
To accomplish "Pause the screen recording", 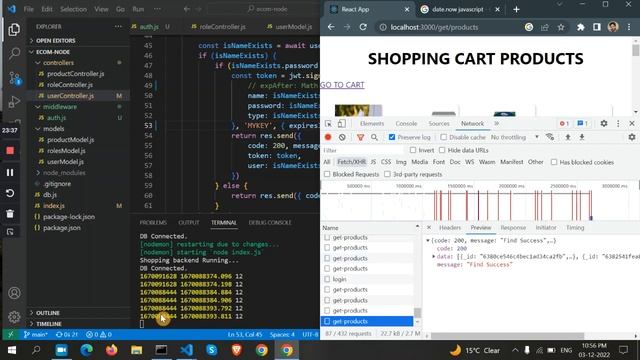I will tap(10, 172).
